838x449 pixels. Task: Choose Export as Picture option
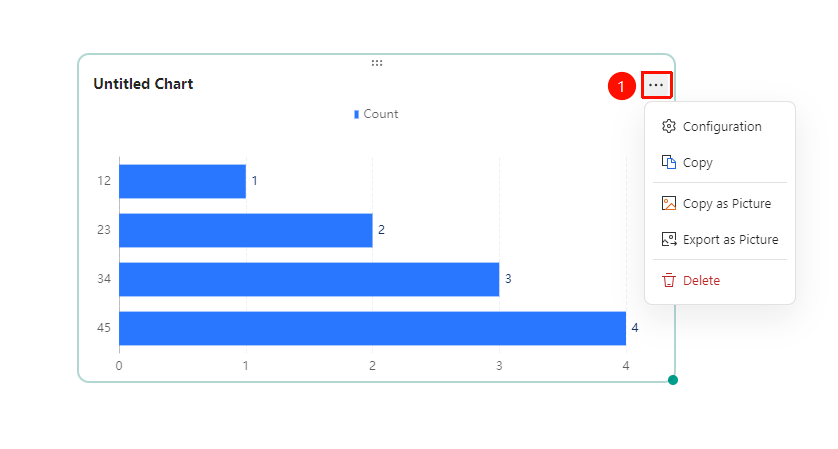pyautogui.click(x=720, y=239)
